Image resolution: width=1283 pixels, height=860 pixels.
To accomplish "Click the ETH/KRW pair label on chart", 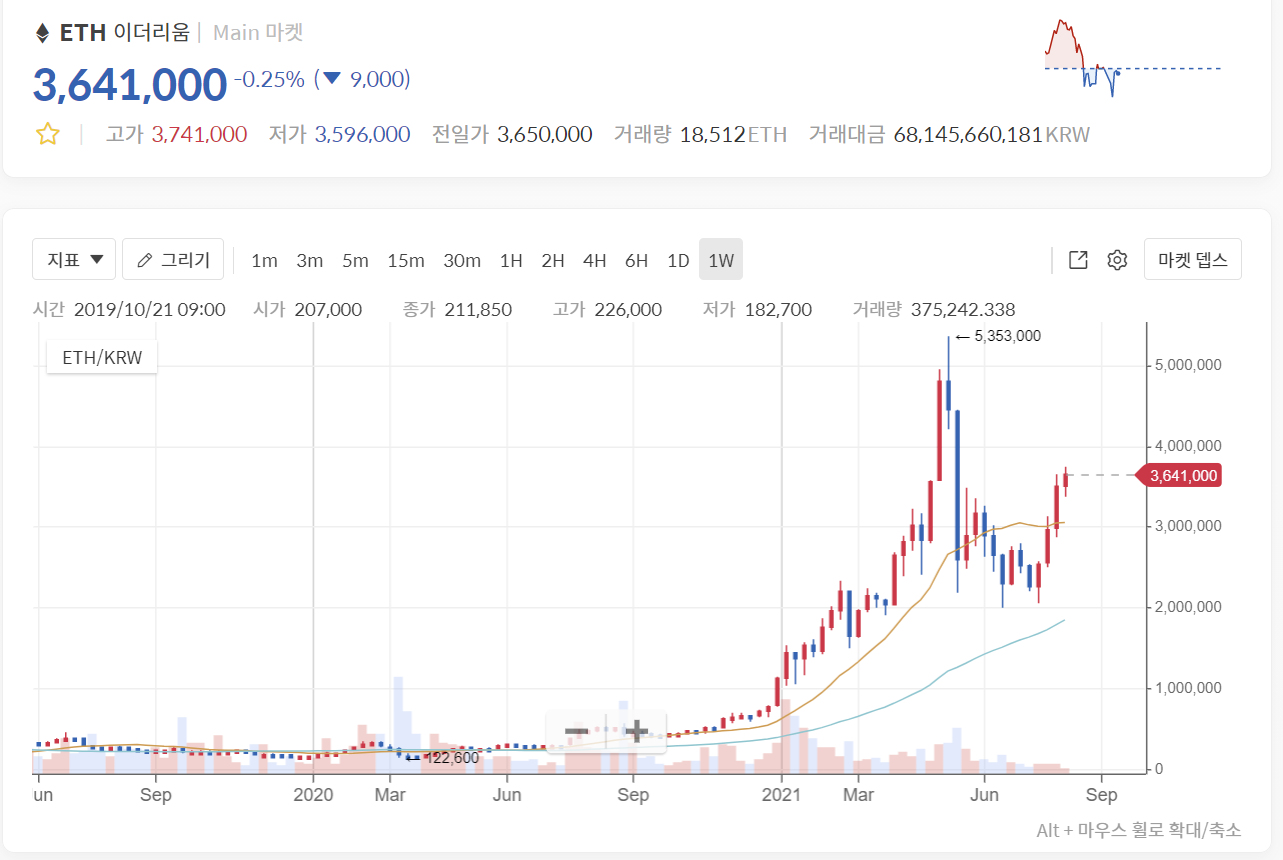I will click(x=102, y=357).
